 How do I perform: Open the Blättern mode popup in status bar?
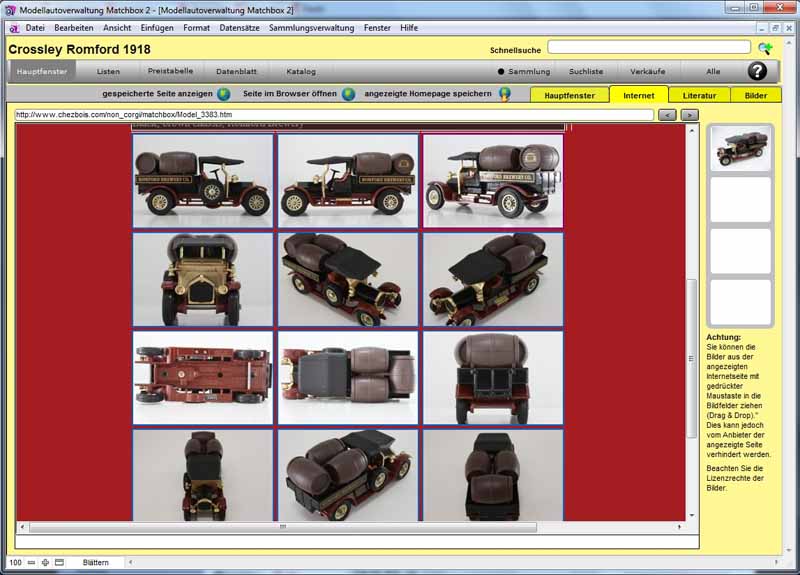click(96, 563)
